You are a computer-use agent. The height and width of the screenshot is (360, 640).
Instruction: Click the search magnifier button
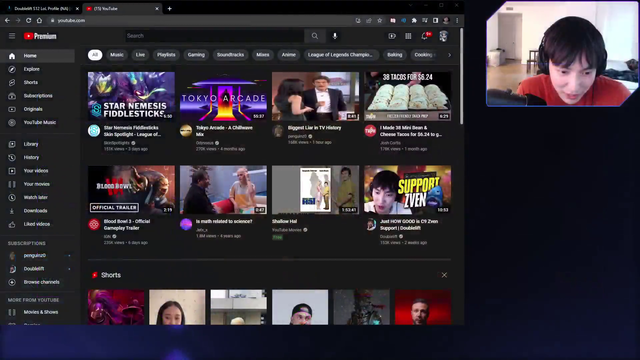(315, 36)
